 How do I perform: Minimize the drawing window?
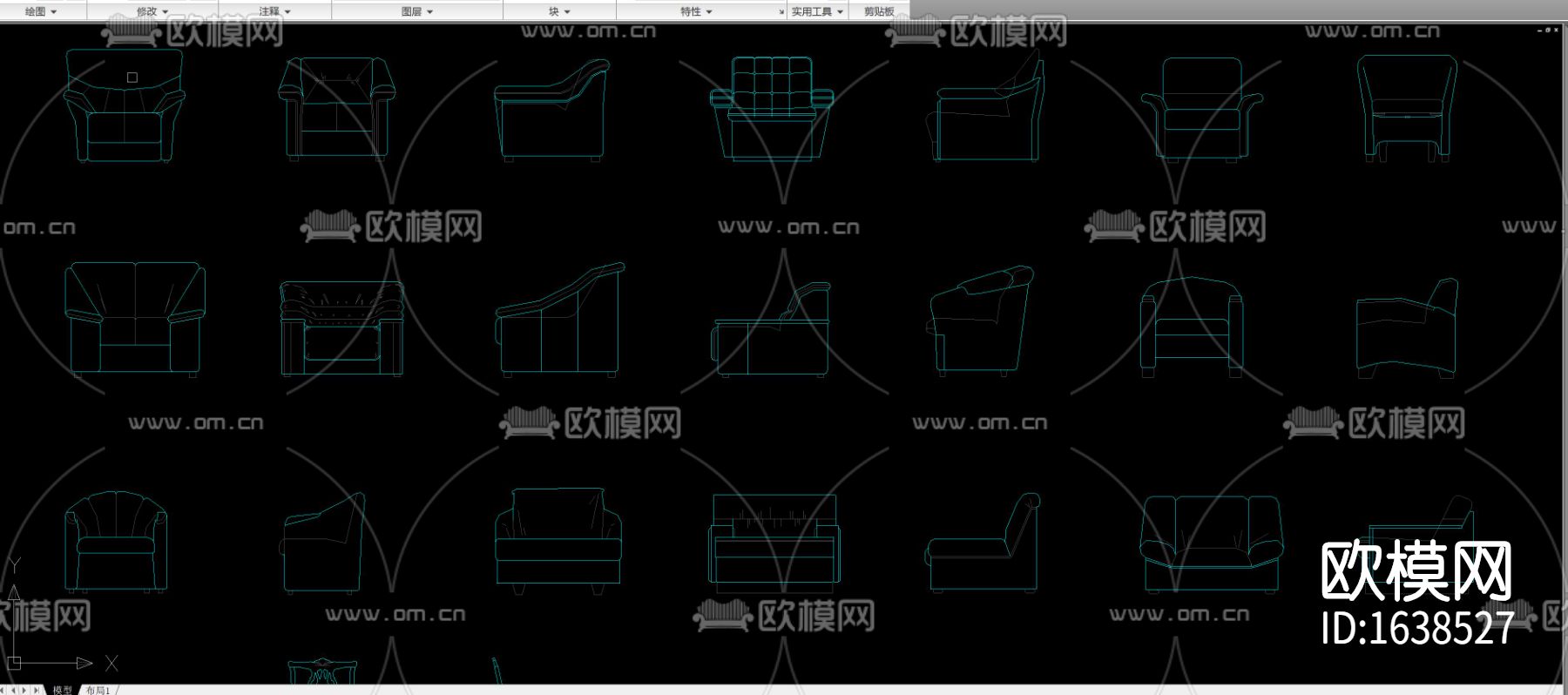coord(1540,30)
